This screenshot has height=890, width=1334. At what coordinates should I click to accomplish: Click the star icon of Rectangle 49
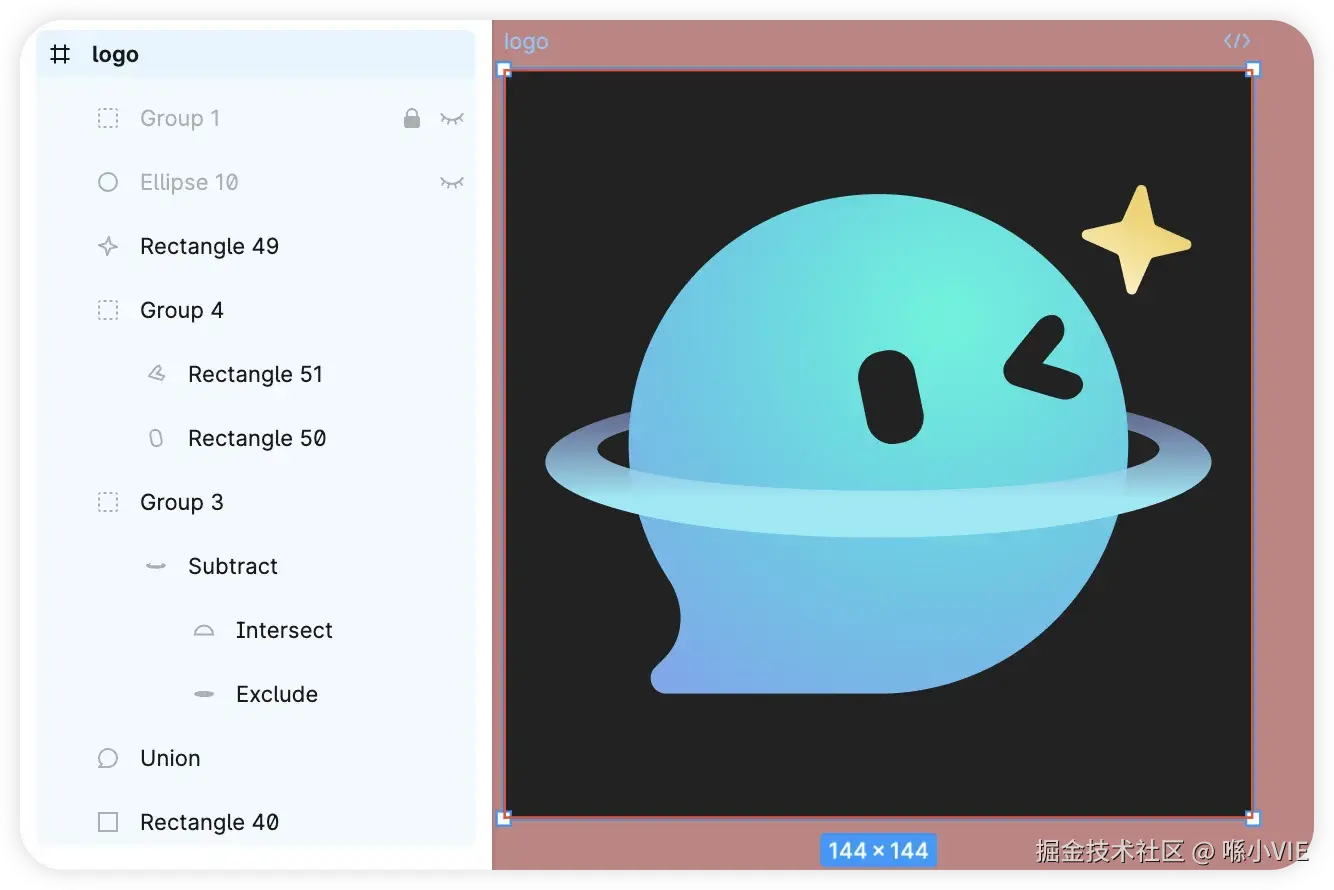click(x=108, y=246)
